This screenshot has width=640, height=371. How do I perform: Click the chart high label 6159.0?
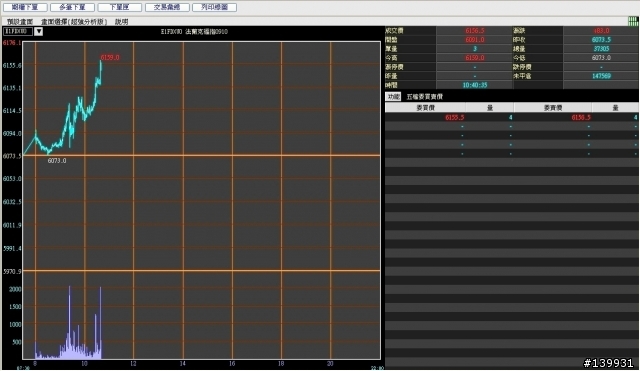110,58
